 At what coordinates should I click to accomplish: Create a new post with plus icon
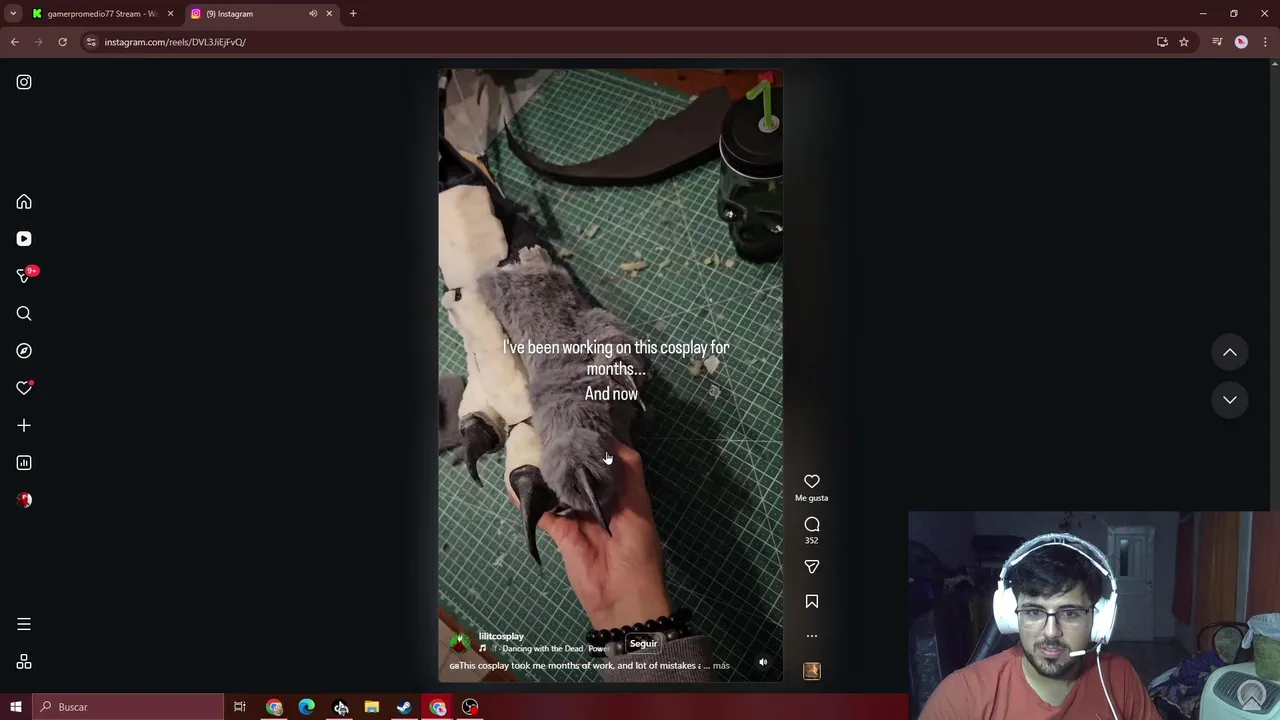tap(24, 425)
